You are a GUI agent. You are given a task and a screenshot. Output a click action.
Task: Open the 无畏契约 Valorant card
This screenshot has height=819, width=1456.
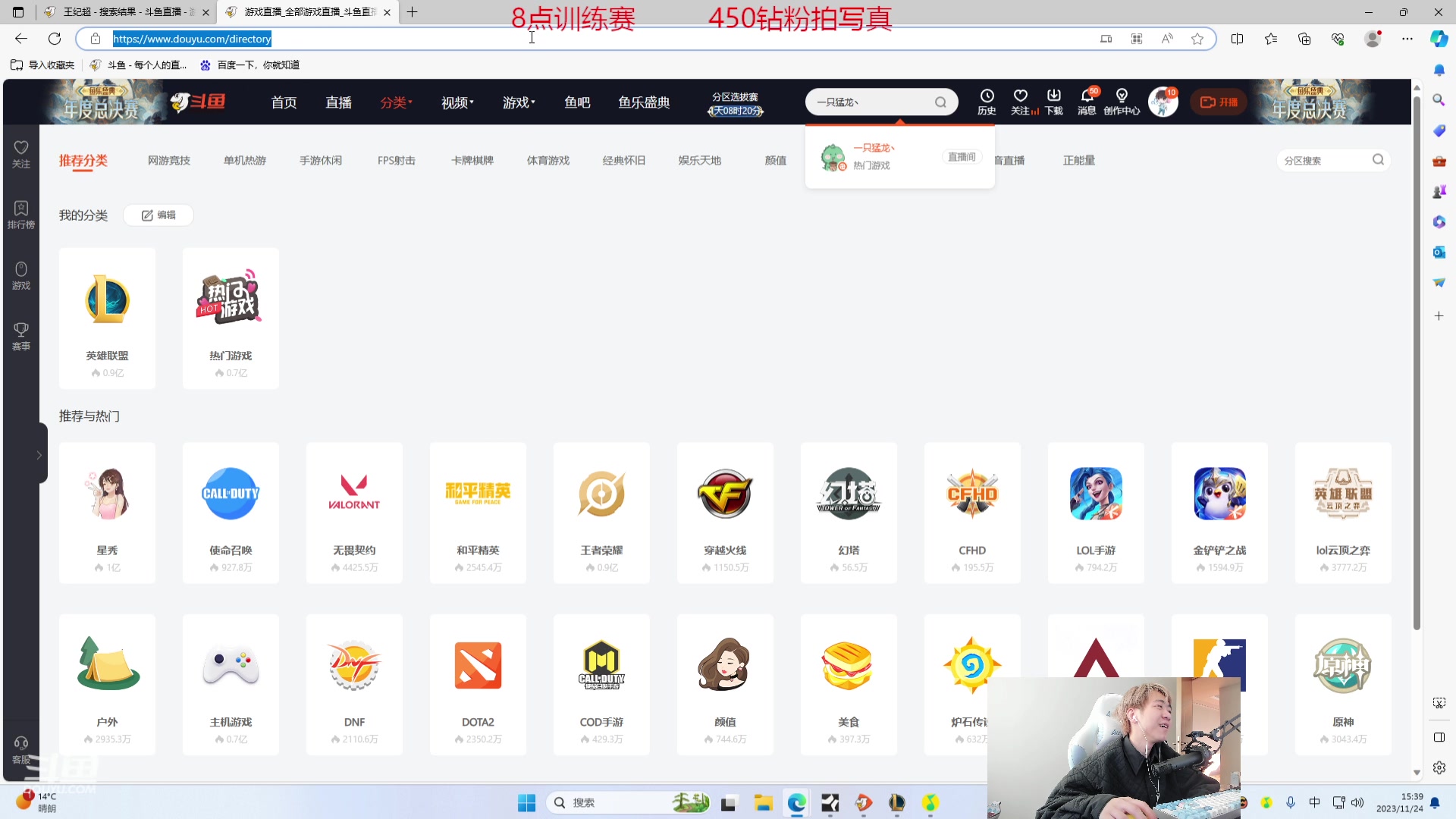pos(354,513)
